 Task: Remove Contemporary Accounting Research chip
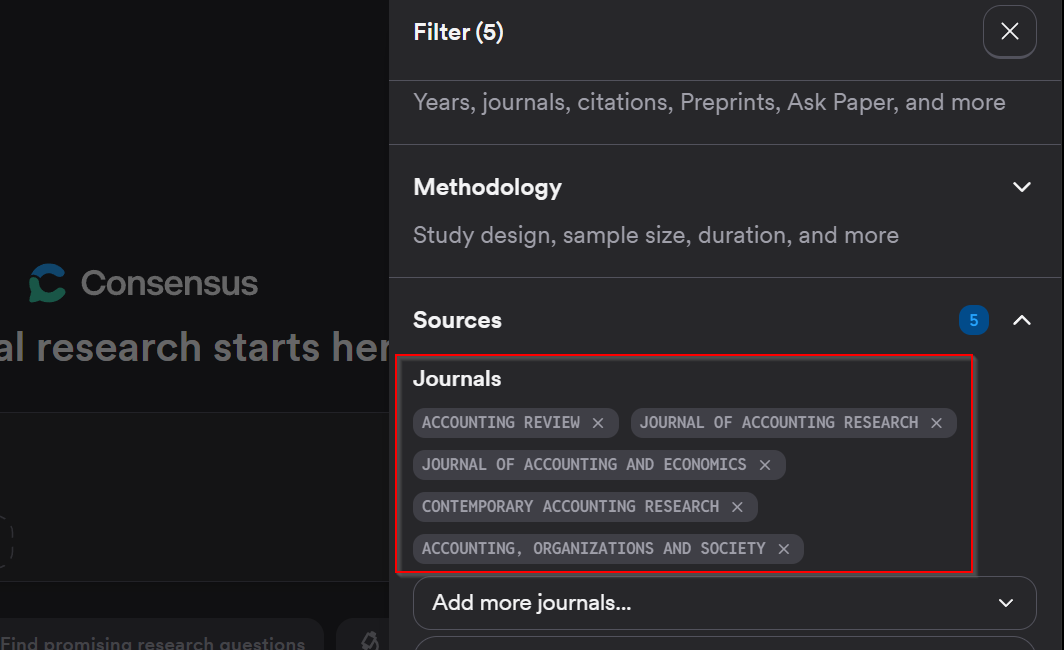(x=737, y=507)
